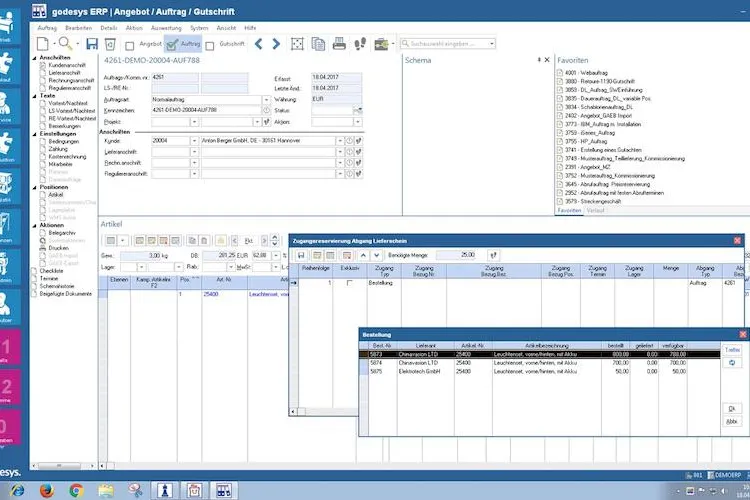Click footprints icon next to Projekt field
Screen dimensions: 750x500
pyautogui.click(x=266, y=122)
